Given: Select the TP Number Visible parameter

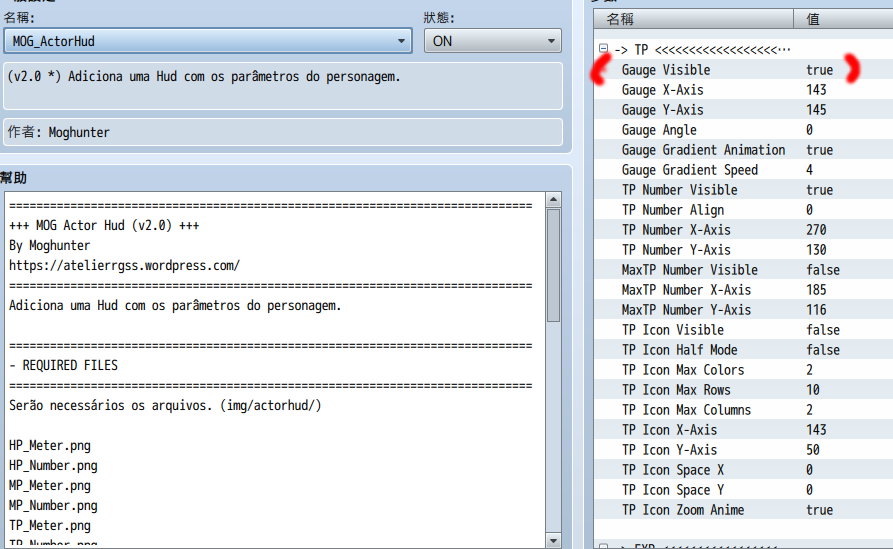Looking at the screenshot, I should 743,190.
